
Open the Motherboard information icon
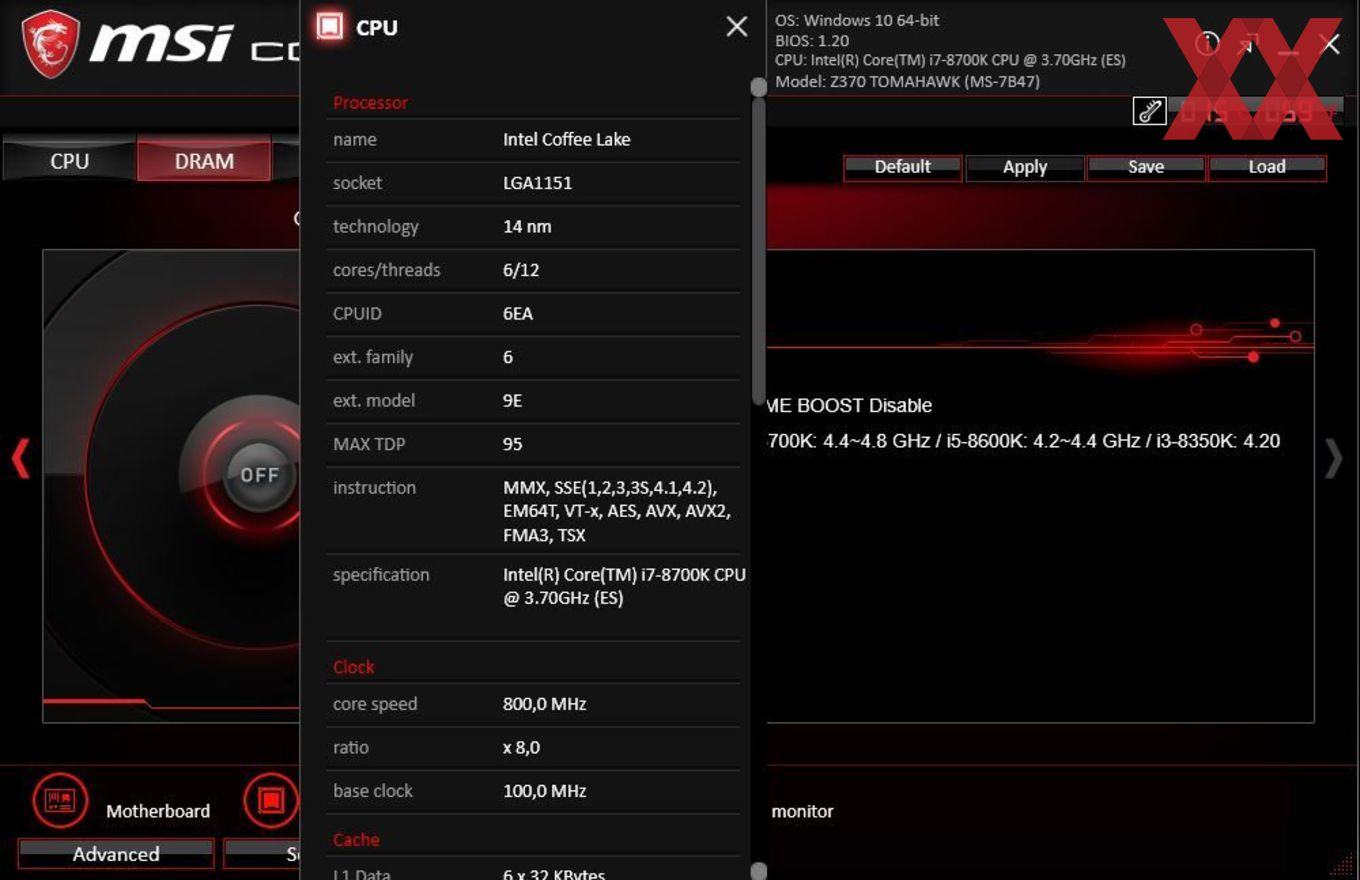(60, 800)
